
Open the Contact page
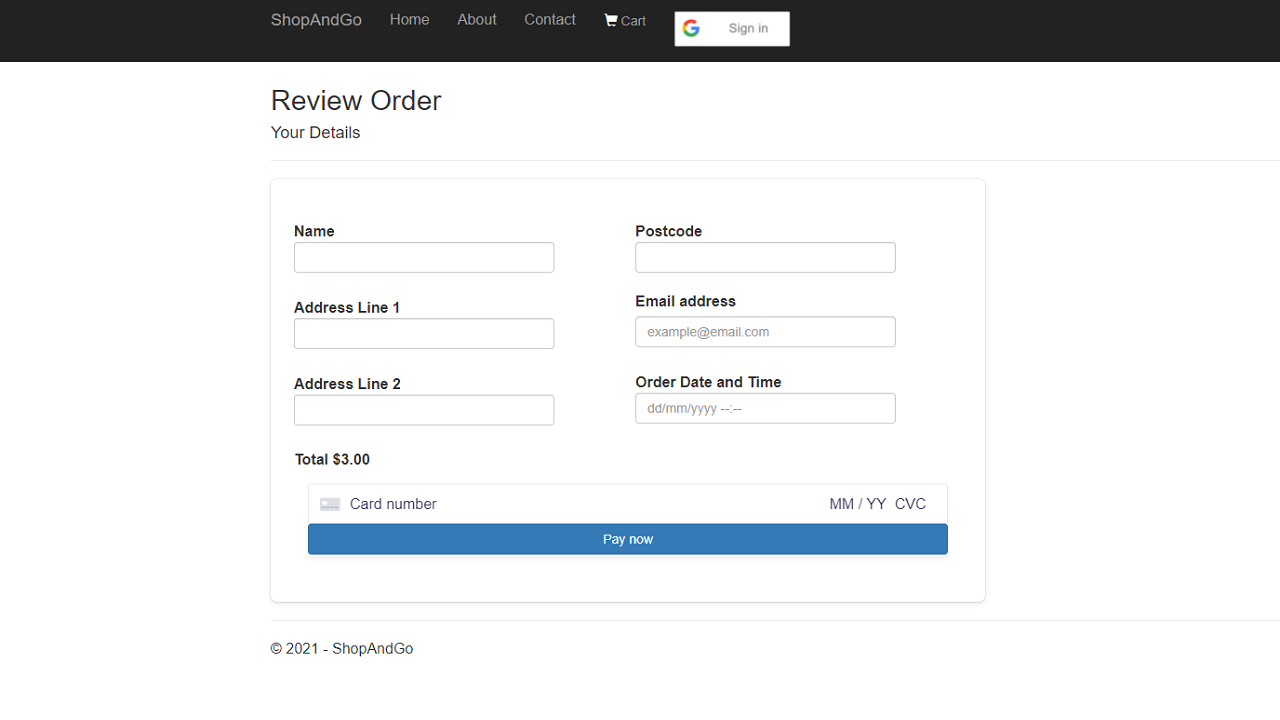(550, 19)
